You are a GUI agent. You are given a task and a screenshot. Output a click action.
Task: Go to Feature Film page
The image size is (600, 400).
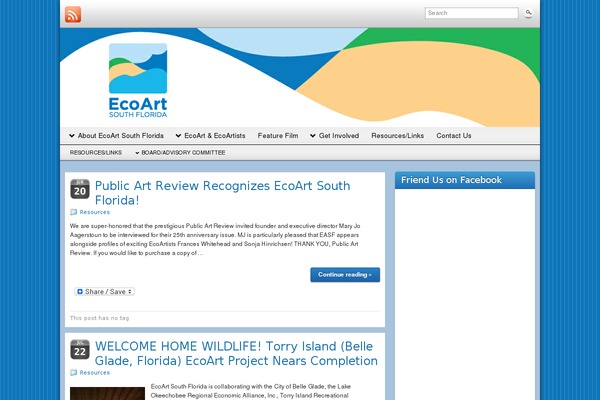278,136
